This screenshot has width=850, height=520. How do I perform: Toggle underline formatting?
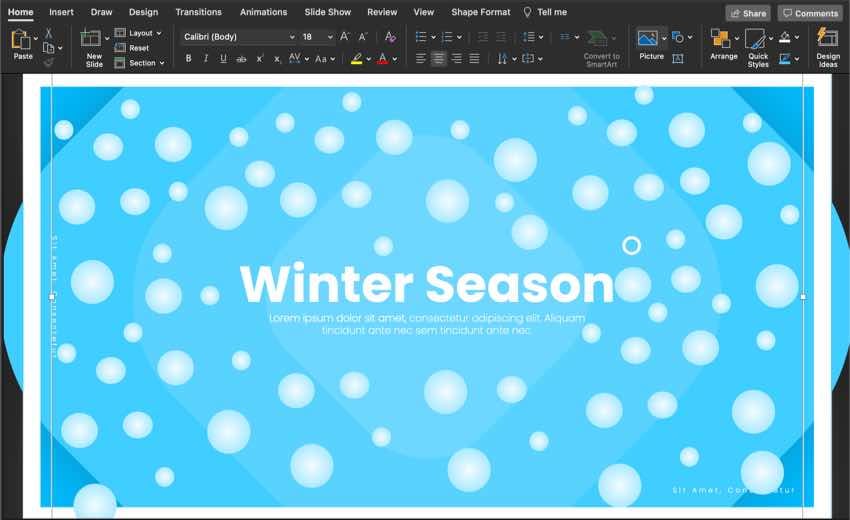pos(224,59)
